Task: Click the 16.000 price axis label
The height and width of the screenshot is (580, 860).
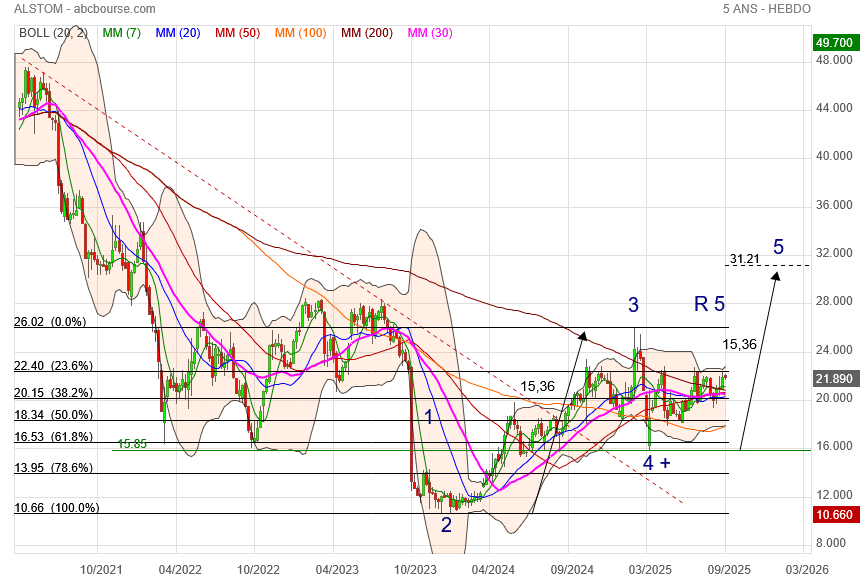Action: [834, 446]
